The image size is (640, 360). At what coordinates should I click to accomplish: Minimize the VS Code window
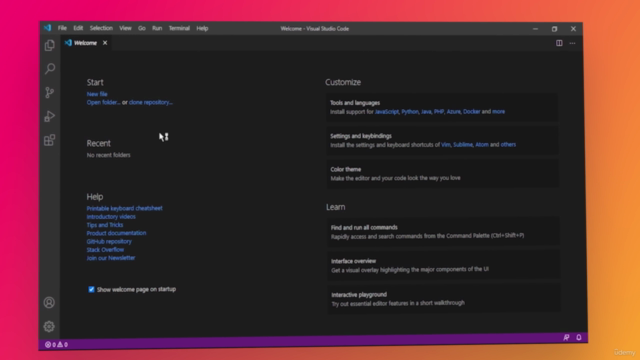coord(536,29)
